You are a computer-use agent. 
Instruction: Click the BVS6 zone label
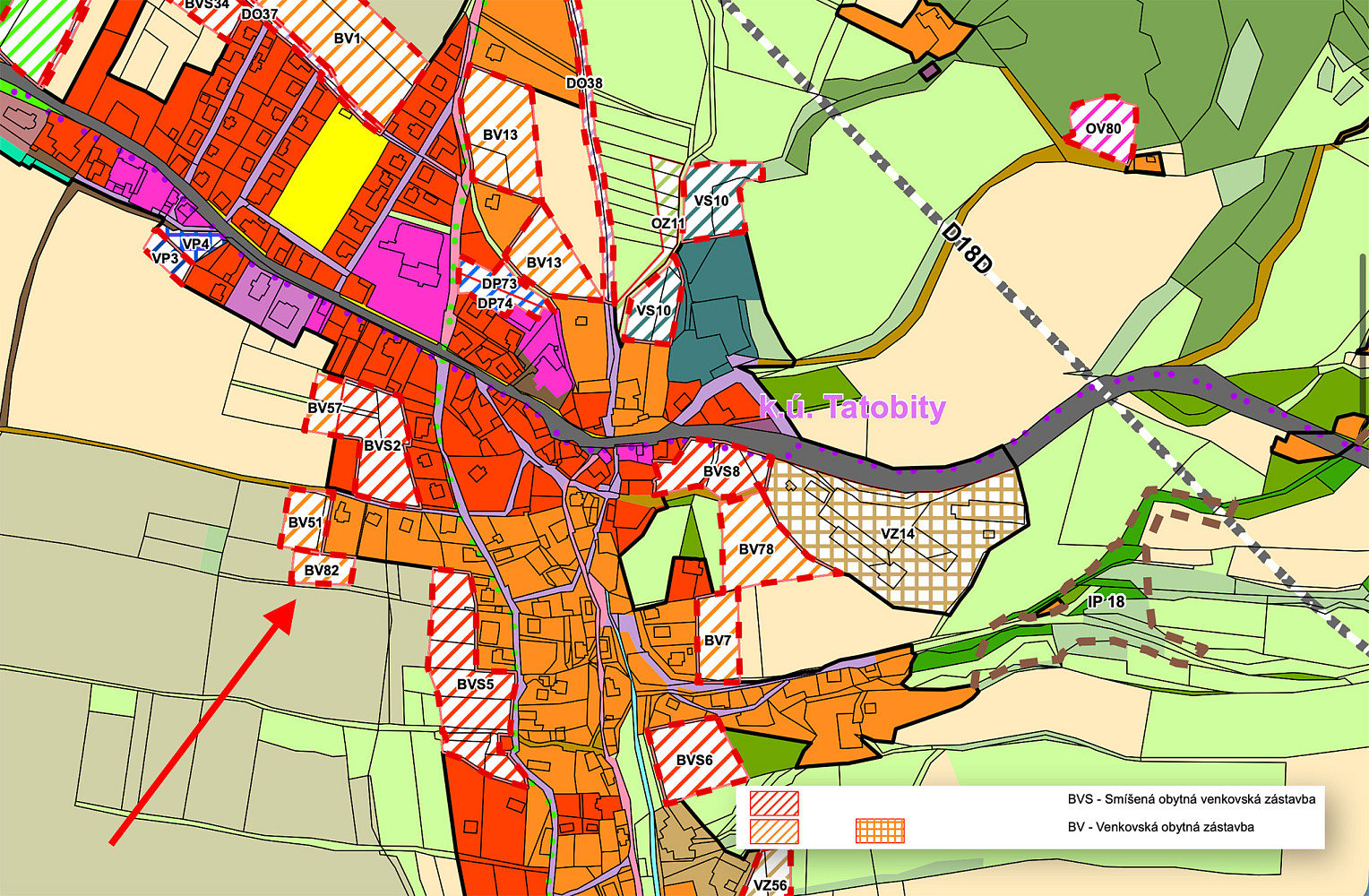[x=694, y=760]
